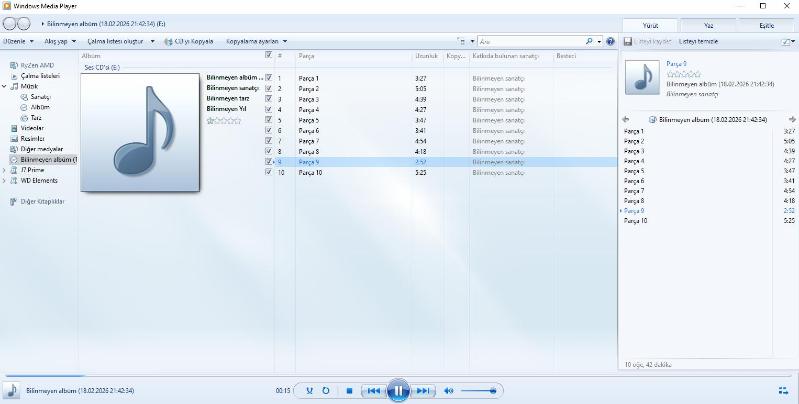The image size is (799, 404).
Task: Skip to the next track
Action: pyautogui.click(x=423, y=390)
